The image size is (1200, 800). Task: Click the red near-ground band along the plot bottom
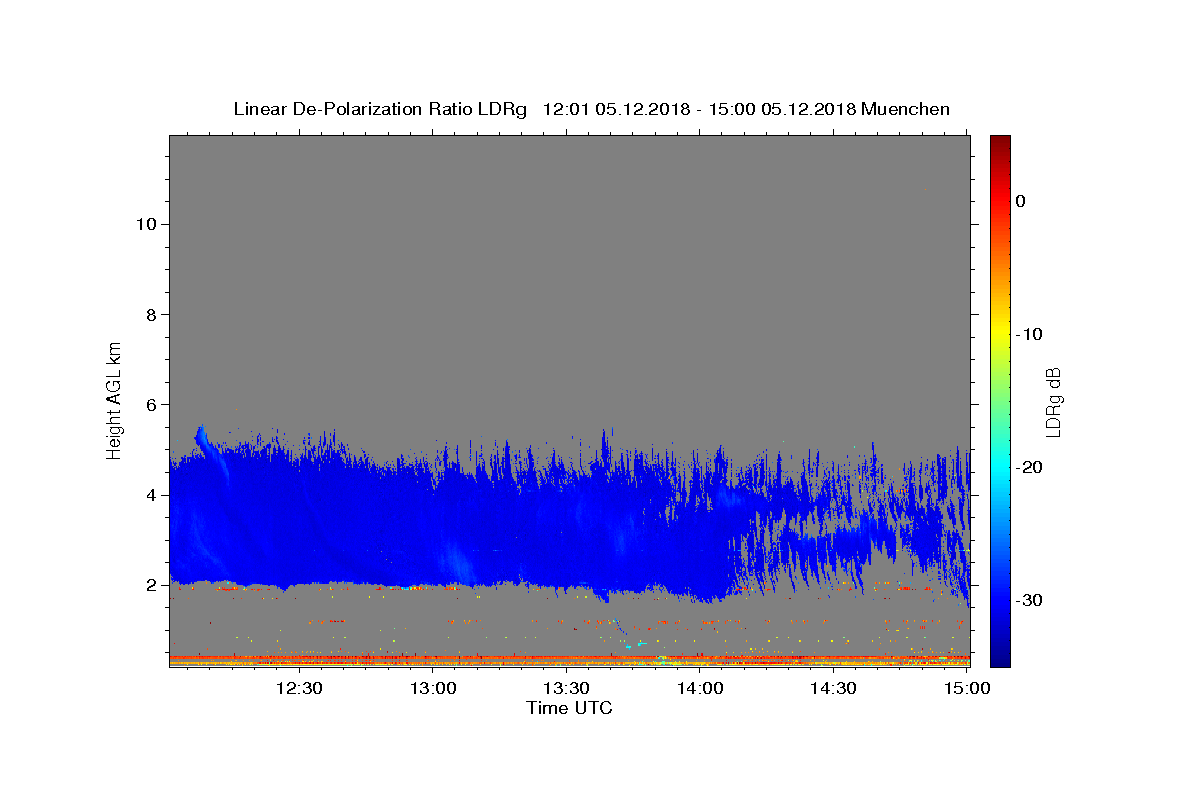[569, 659]
